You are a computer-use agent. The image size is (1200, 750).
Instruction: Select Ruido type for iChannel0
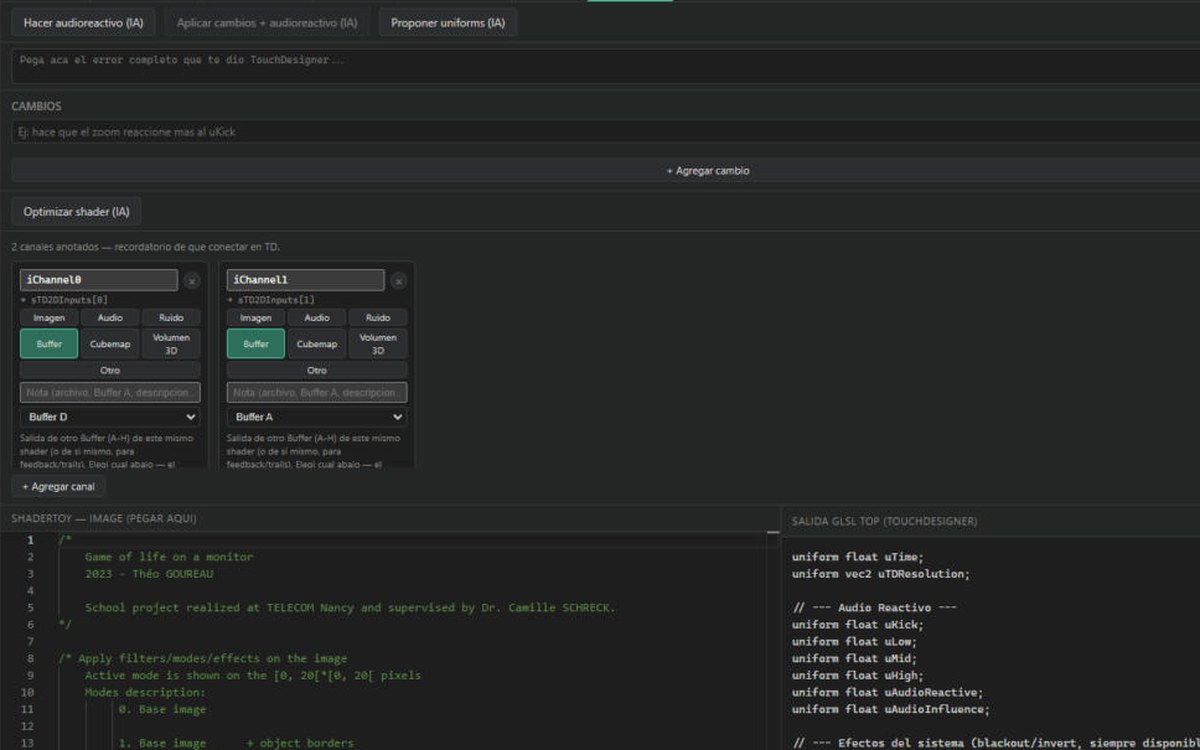click(171, 317)
